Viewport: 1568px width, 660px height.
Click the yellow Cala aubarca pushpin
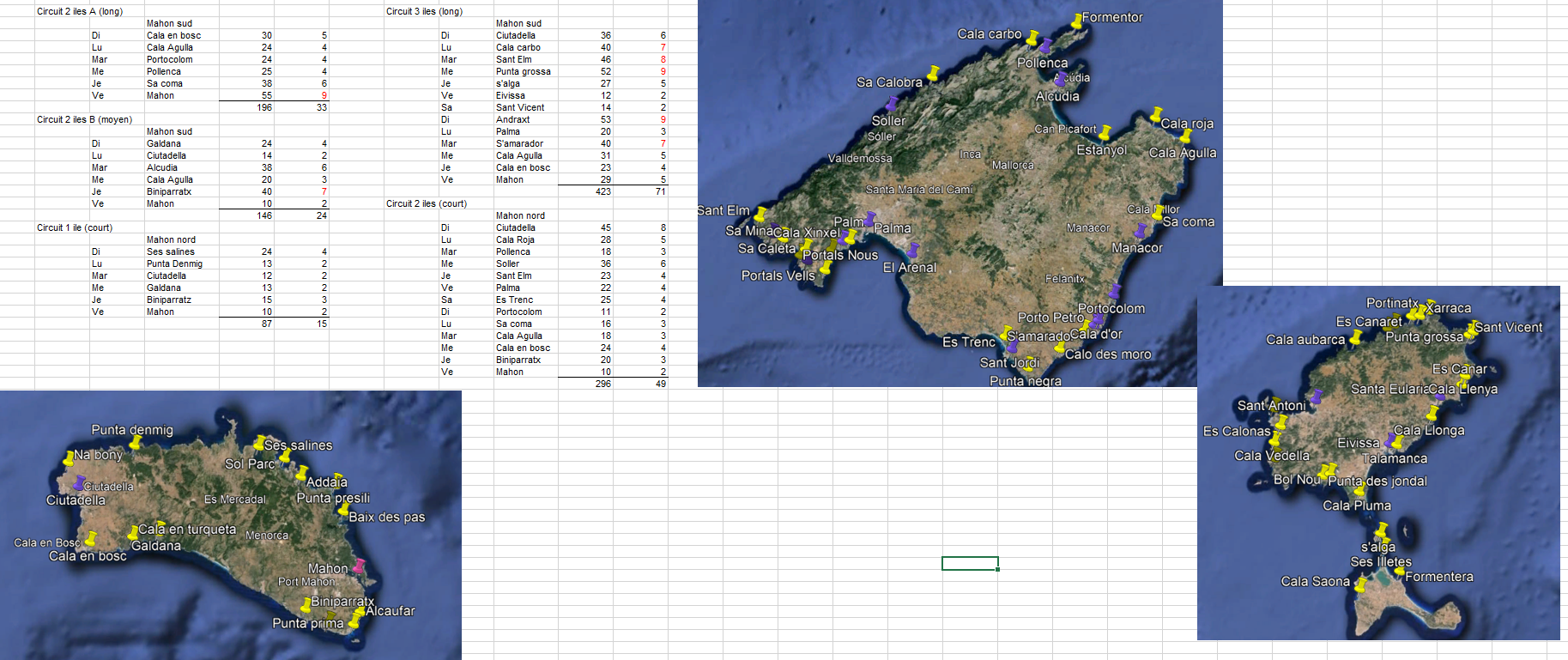coord(1356,337)
